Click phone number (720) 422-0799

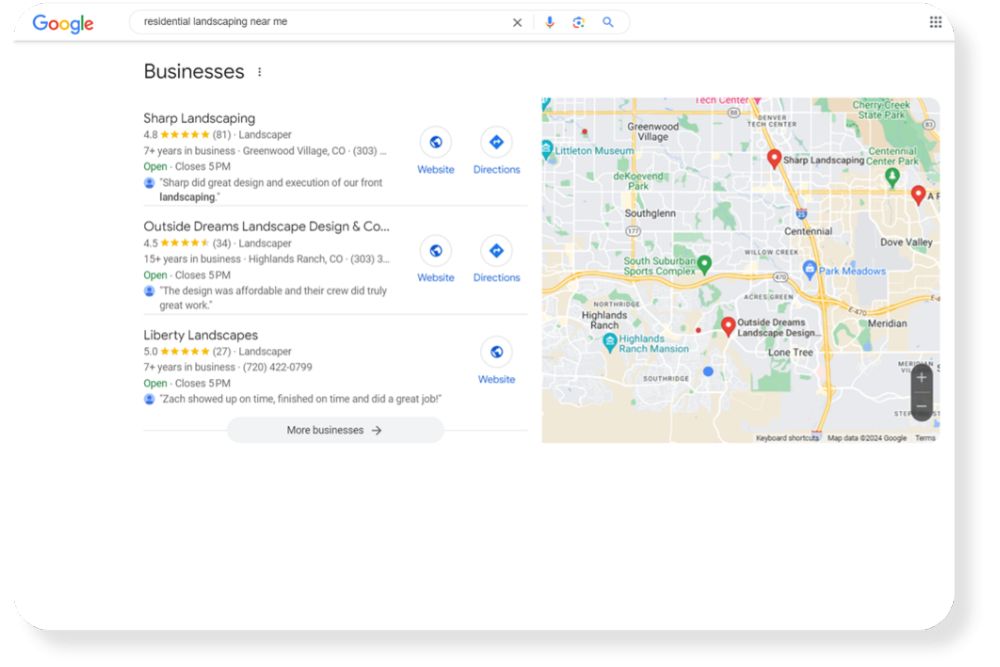coord(277,367)
